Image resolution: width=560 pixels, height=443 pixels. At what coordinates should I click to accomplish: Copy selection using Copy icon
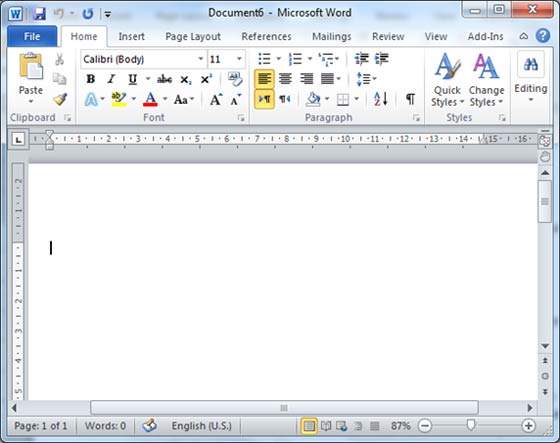coord(59,79)
